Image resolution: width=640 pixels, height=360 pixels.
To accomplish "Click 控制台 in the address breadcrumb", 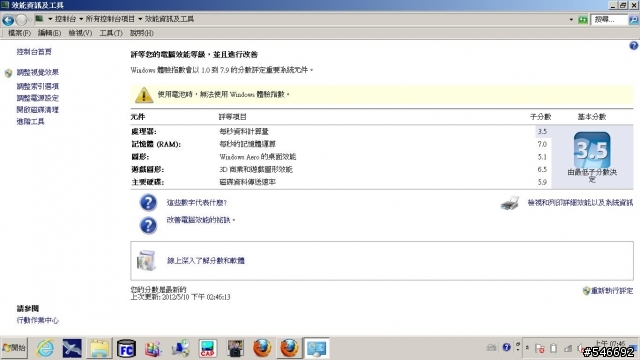I will (65, 19).
